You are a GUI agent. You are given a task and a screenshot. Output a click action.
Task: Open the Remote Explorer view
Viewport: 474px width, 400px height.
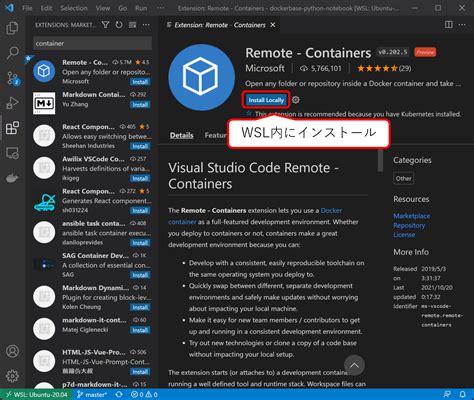pyautogui.click(x=12, y=153)
